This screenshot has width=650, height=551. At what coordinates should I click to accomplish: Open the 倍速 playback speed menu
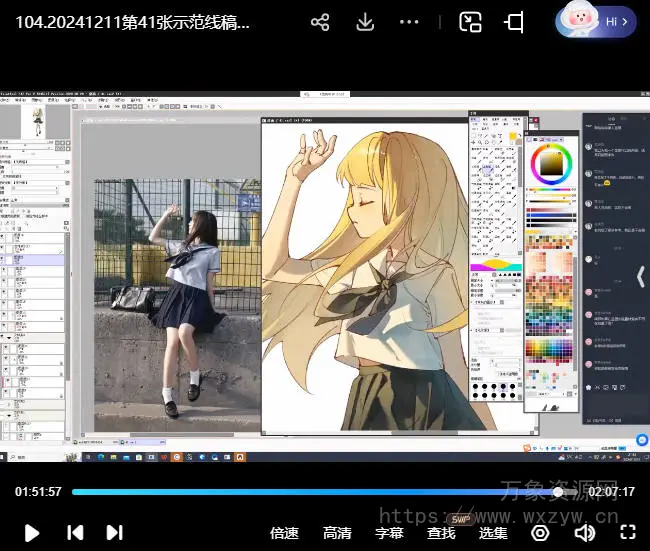pos(285,533)
